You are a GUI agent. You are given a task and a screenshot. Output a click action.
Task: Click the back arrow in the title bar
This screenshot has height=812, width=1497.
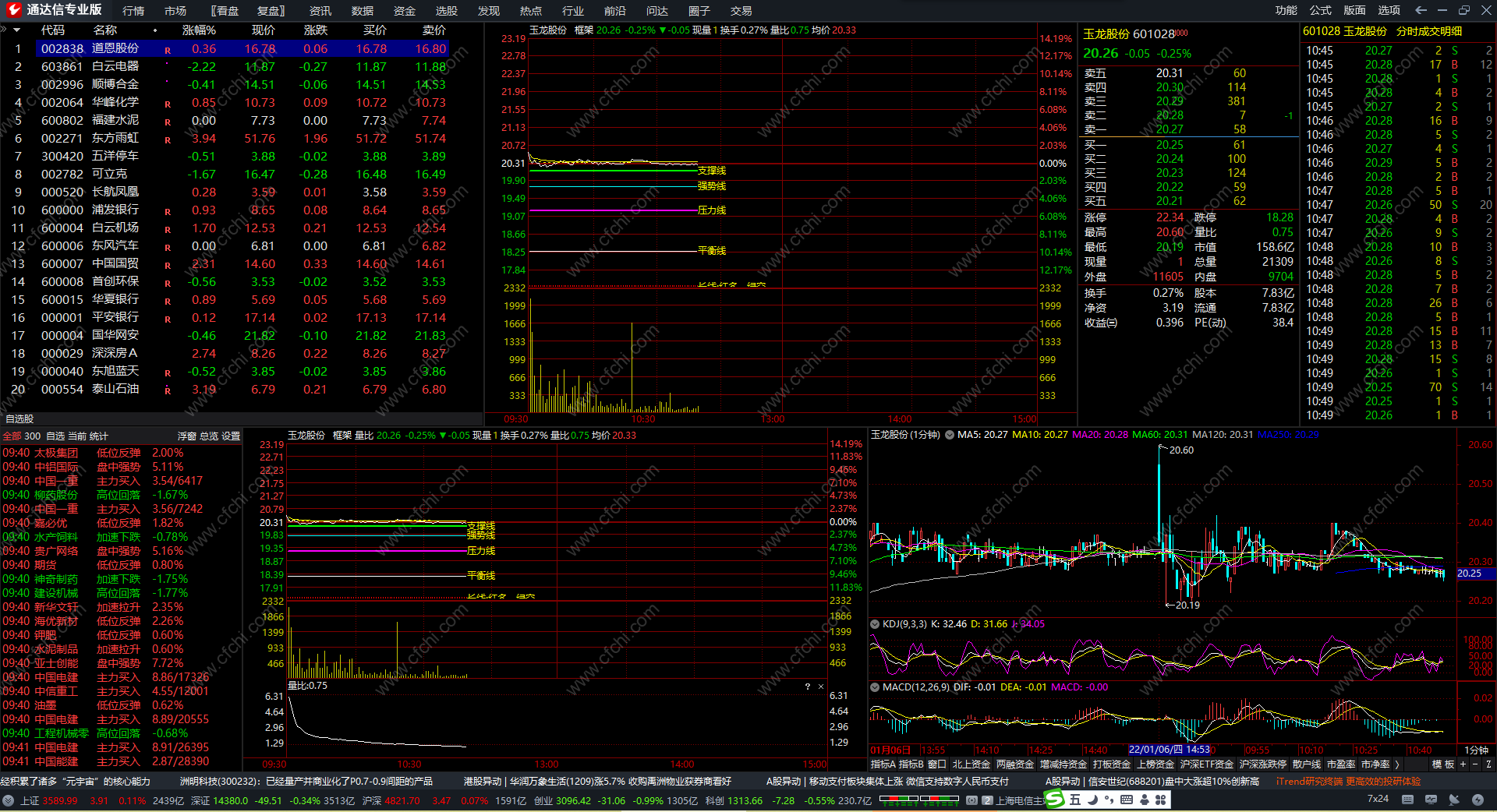point(1421,10)
